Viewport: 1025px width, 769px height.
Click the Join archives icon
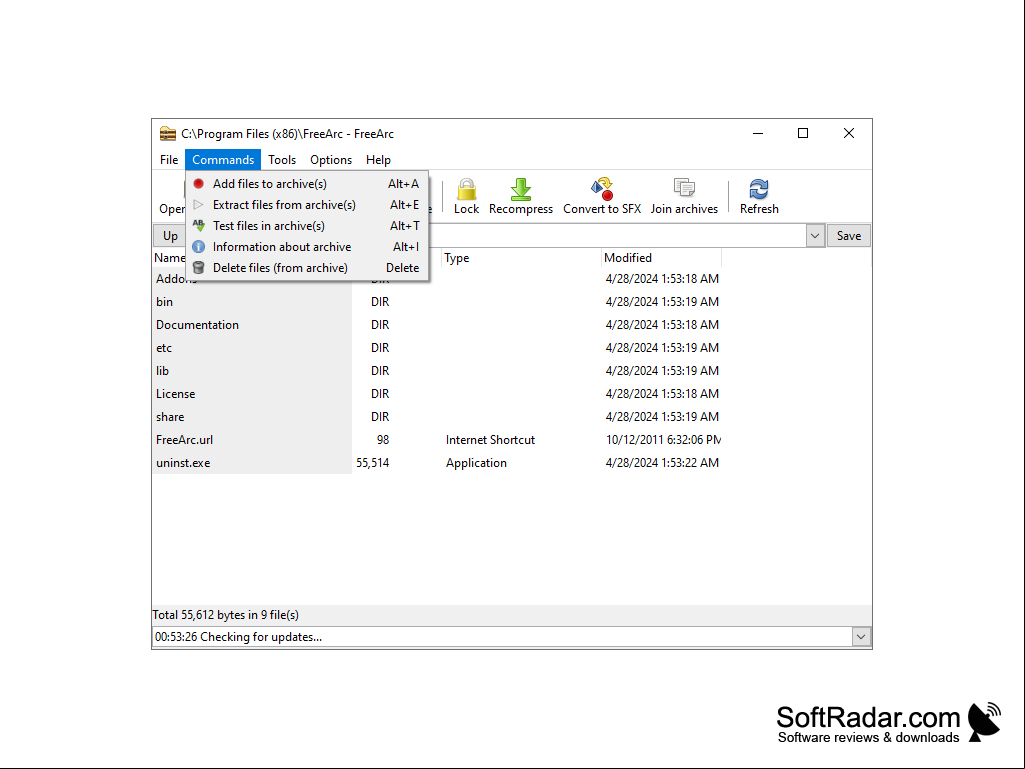coord(684,188)
